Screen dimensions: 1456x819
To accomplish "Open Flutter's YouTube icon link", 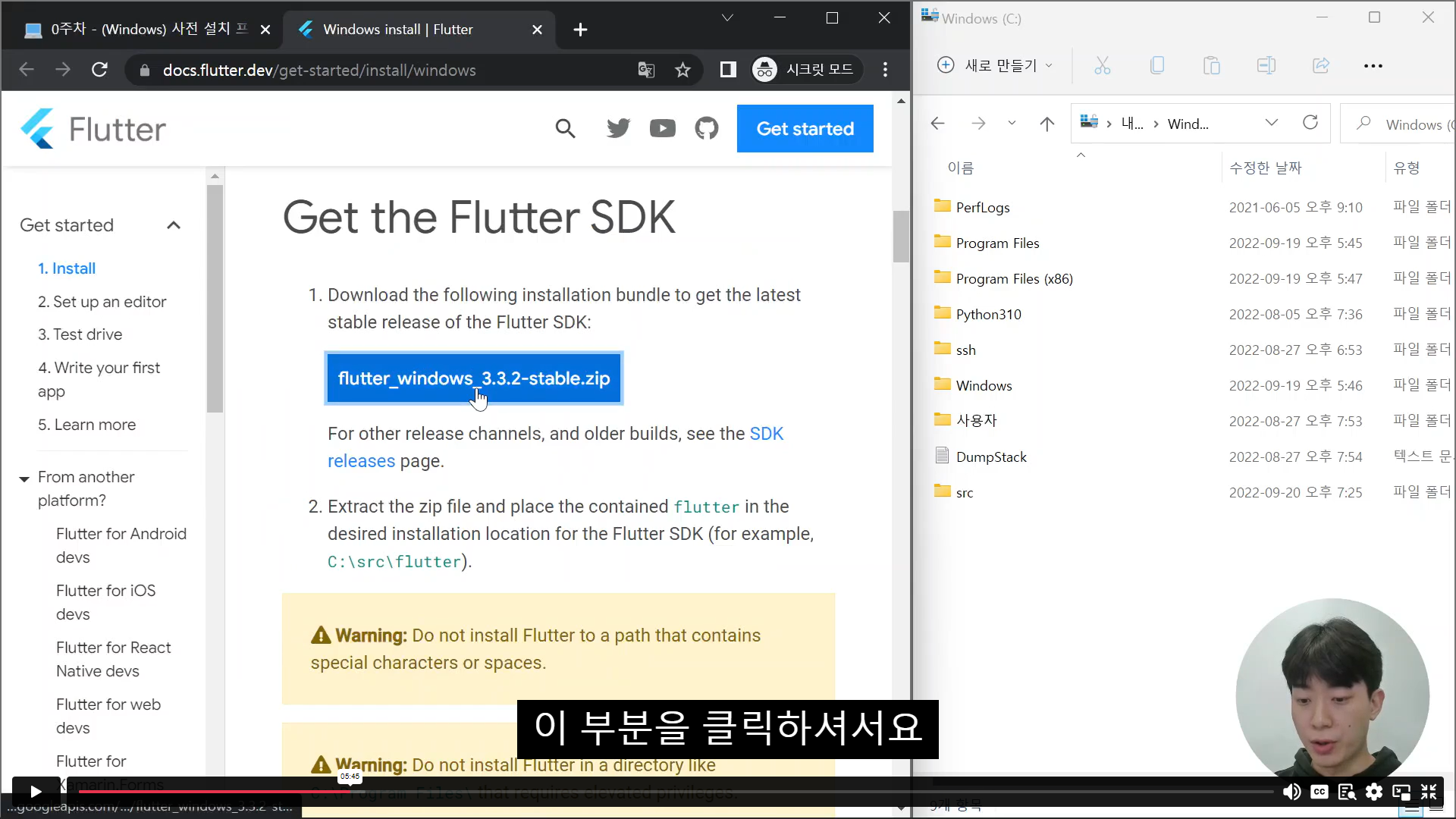I will (x=663, y=129).
